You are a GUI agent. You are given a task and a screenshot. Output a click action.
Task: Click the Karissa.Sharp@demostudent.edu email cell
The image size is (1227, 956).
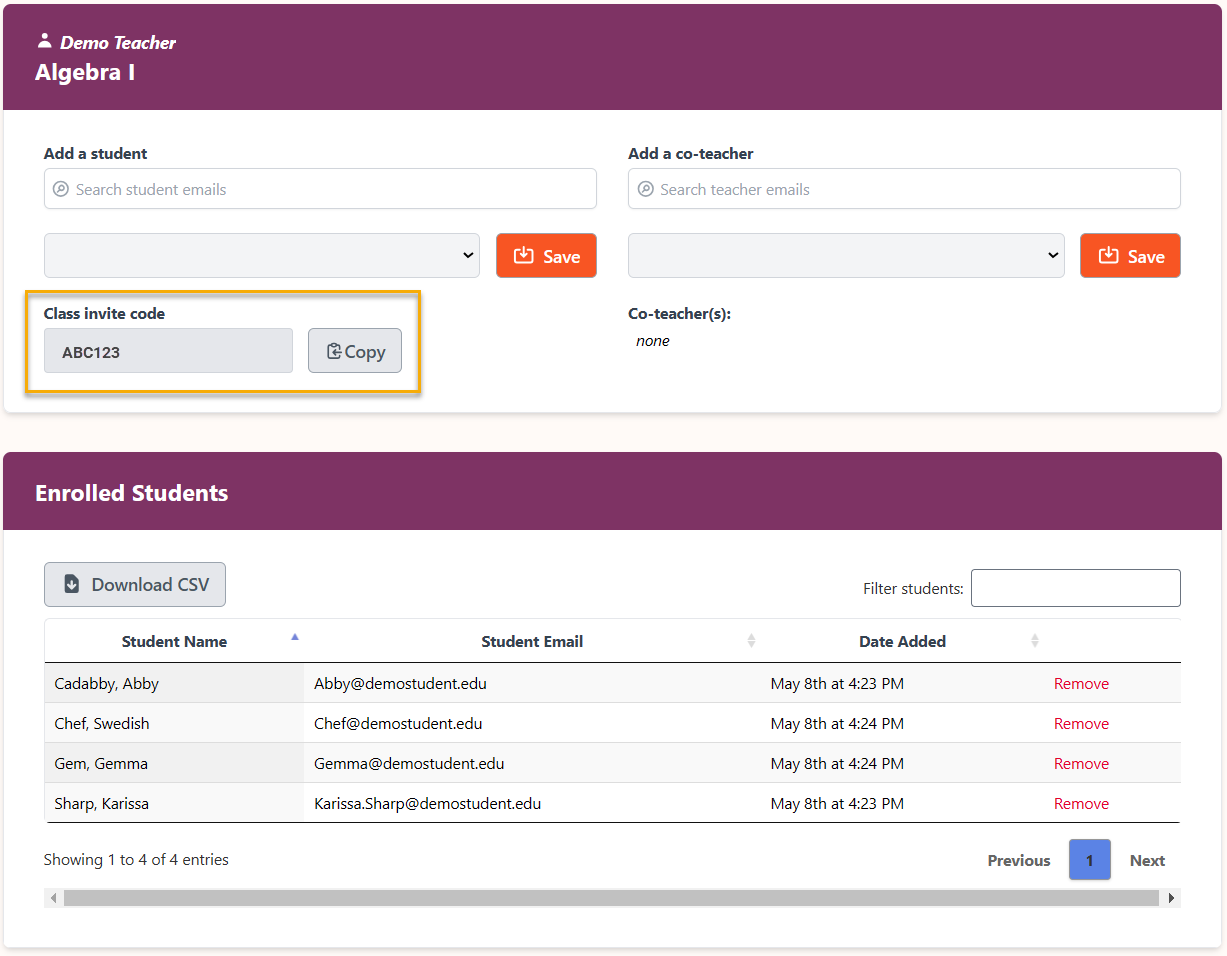pos(532,804)
